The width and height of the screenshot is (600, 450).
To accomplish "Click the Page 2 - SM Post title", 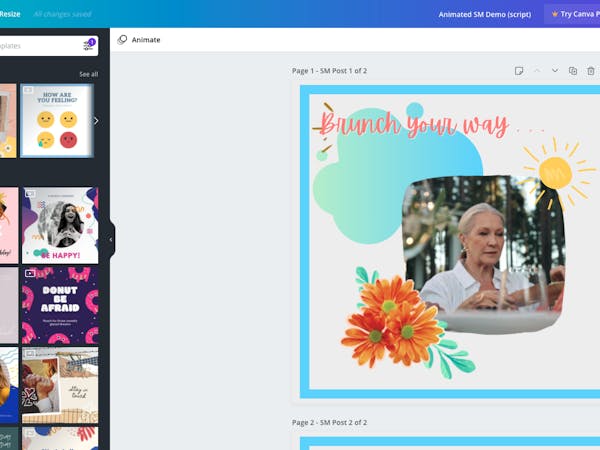I will coord(329,422).
